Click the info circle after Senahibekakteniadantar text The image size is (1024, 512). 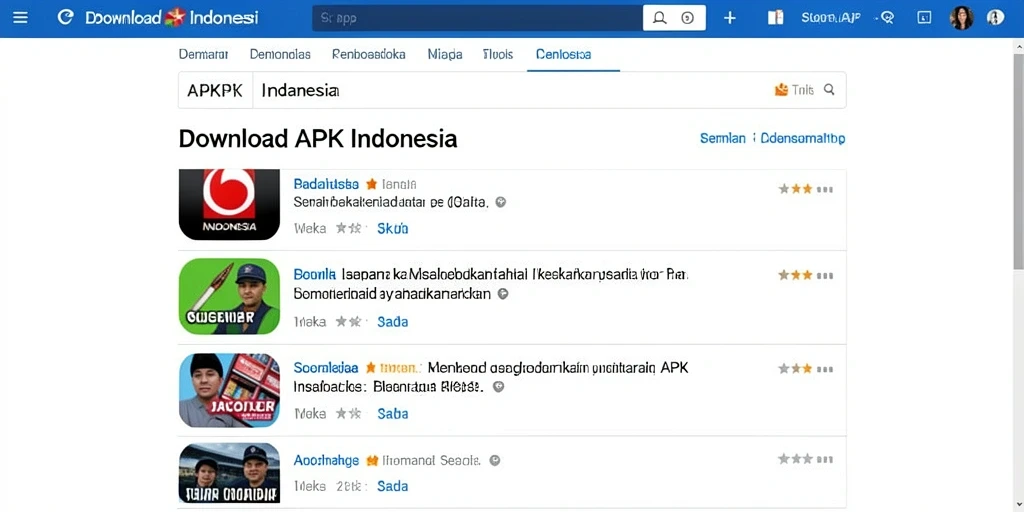[501, 202]
